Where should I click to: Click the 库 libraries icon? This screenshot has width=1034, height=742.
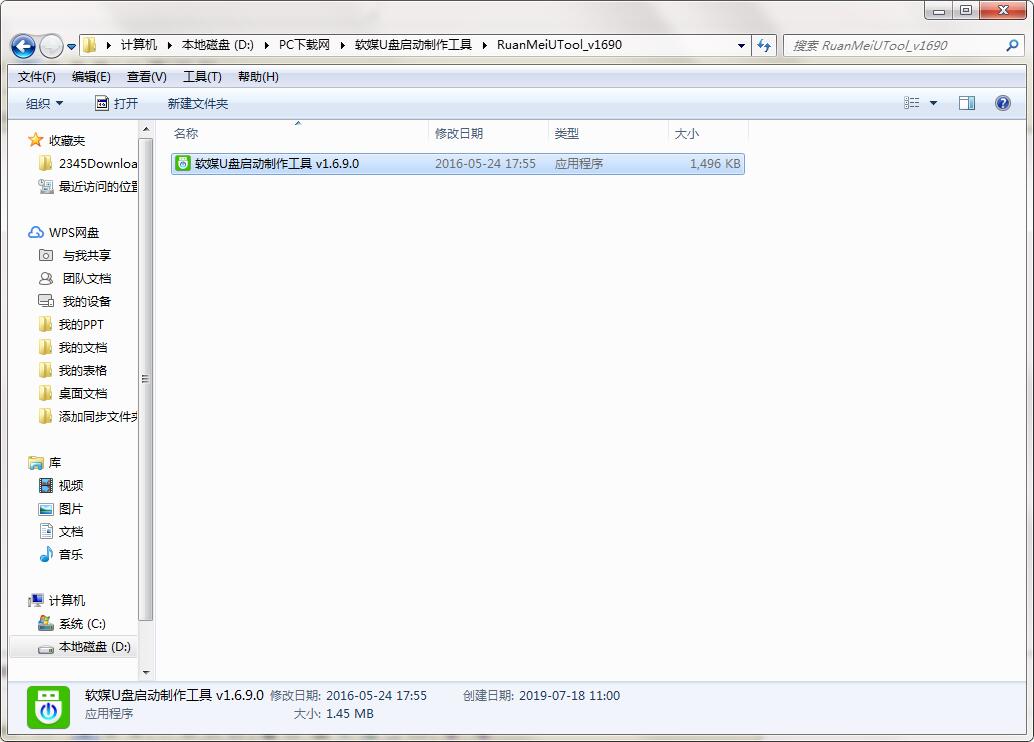[36, 462]
